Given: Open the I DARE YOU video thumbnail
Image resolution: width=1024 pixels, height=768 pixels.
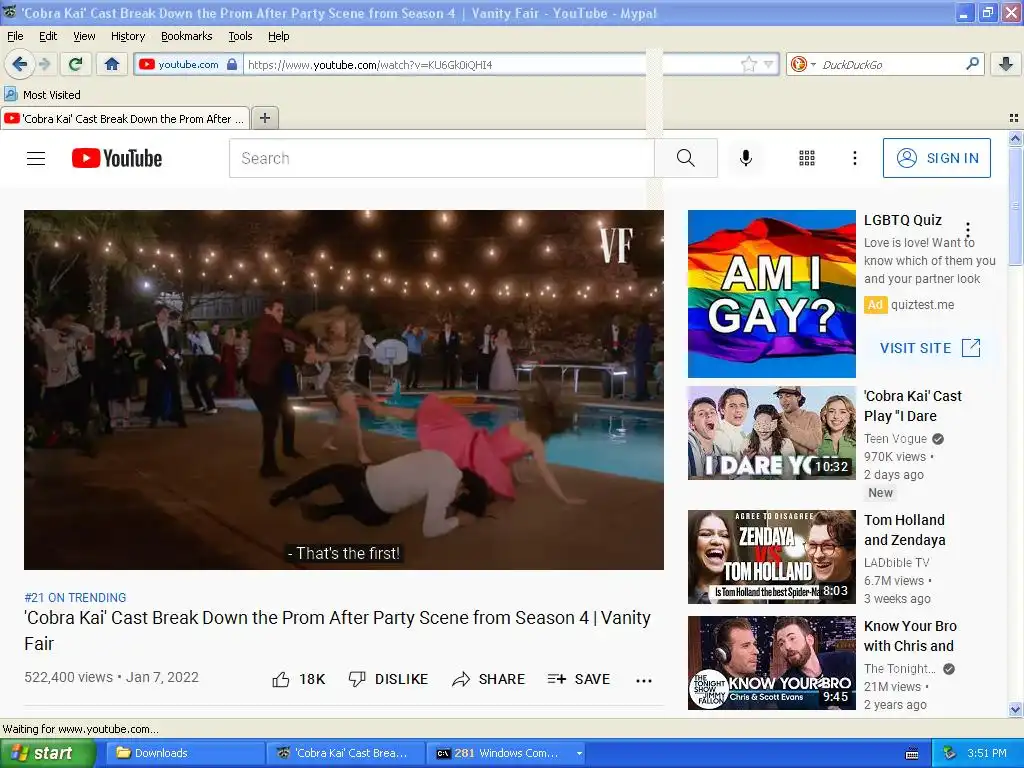Looking at the screenshot, I should (x=772, y=432).
